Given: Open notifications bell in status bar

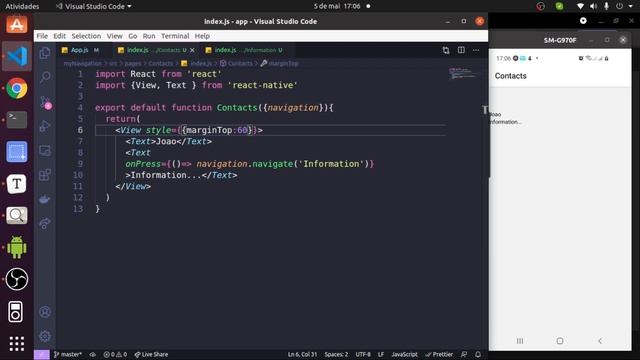Looking at the screenshot, I should point(478,354).
